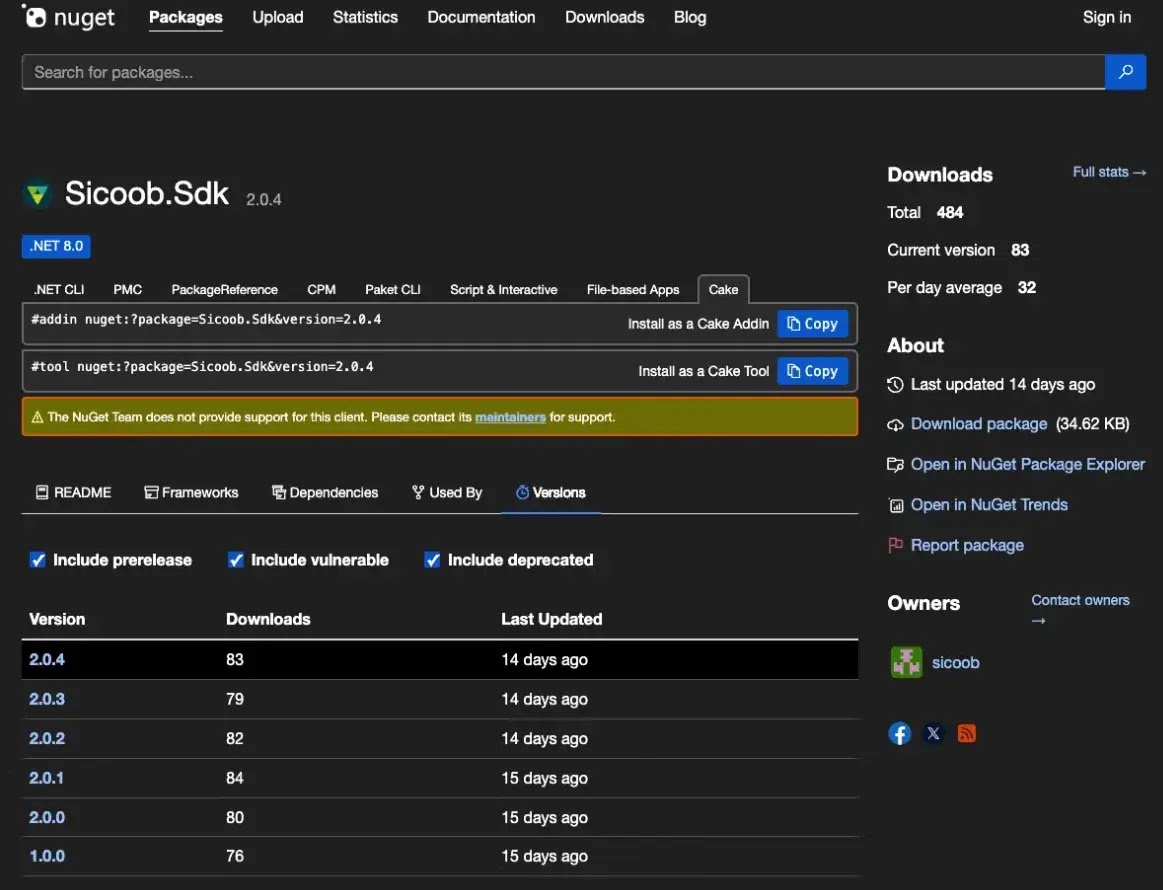1163x890 pixels.
Task: Select the Paket CLI tab
Action: point(392,289)
